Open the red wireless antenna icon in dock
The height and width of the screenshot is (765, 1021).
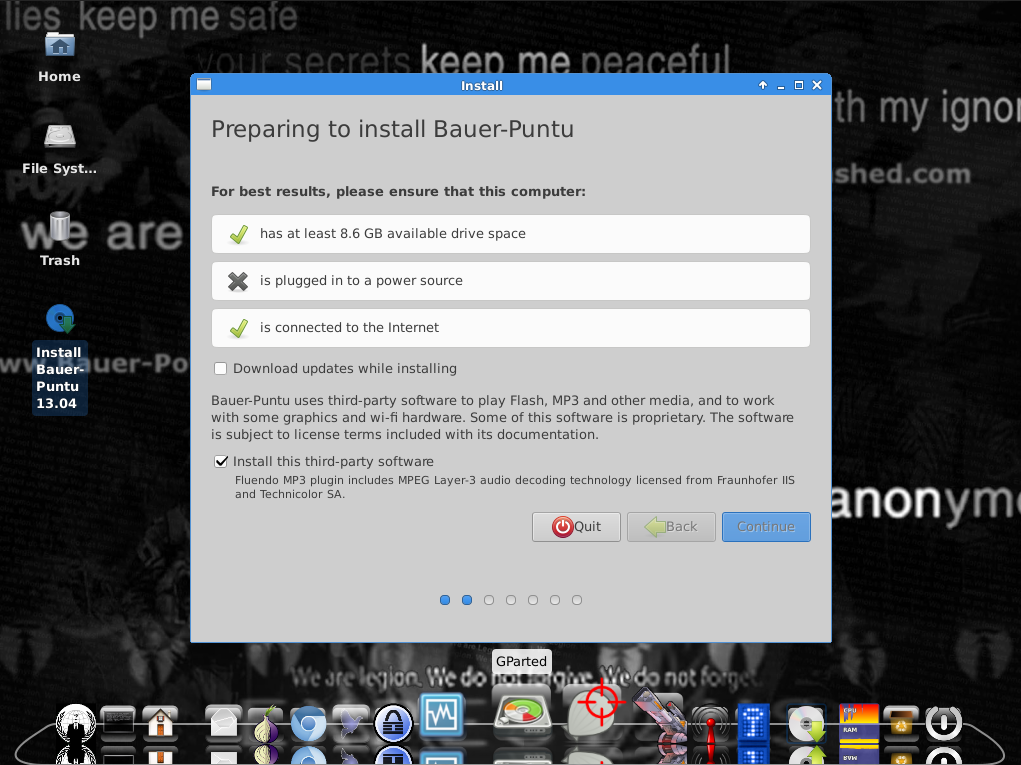(x=710, y=725)
